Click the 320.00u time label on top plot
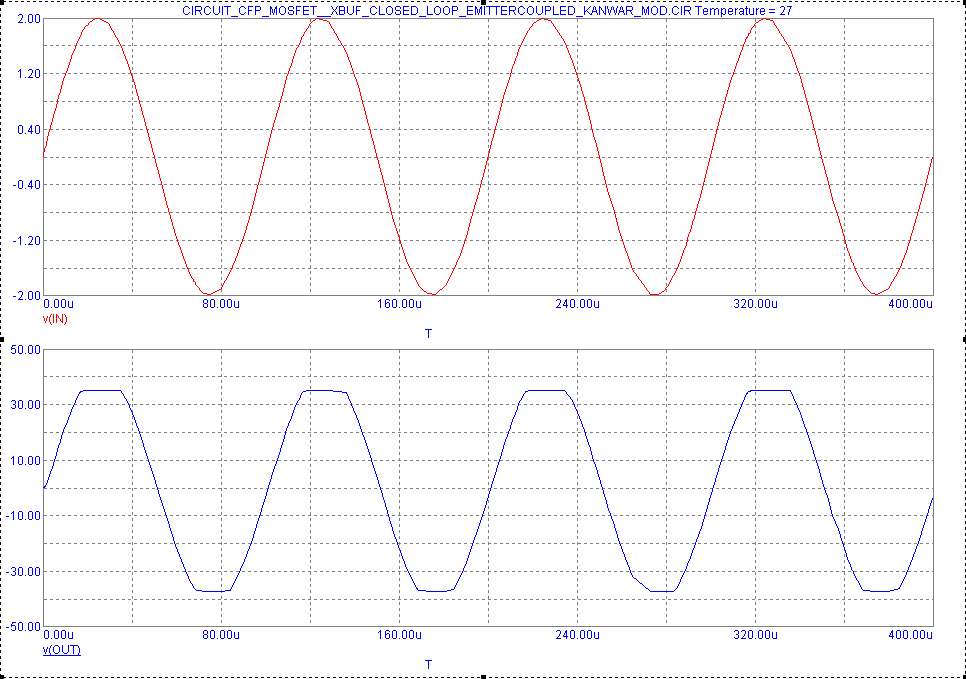Image resolution: width=966 pixels, height=679 pixels. click(x=755, y=304)
